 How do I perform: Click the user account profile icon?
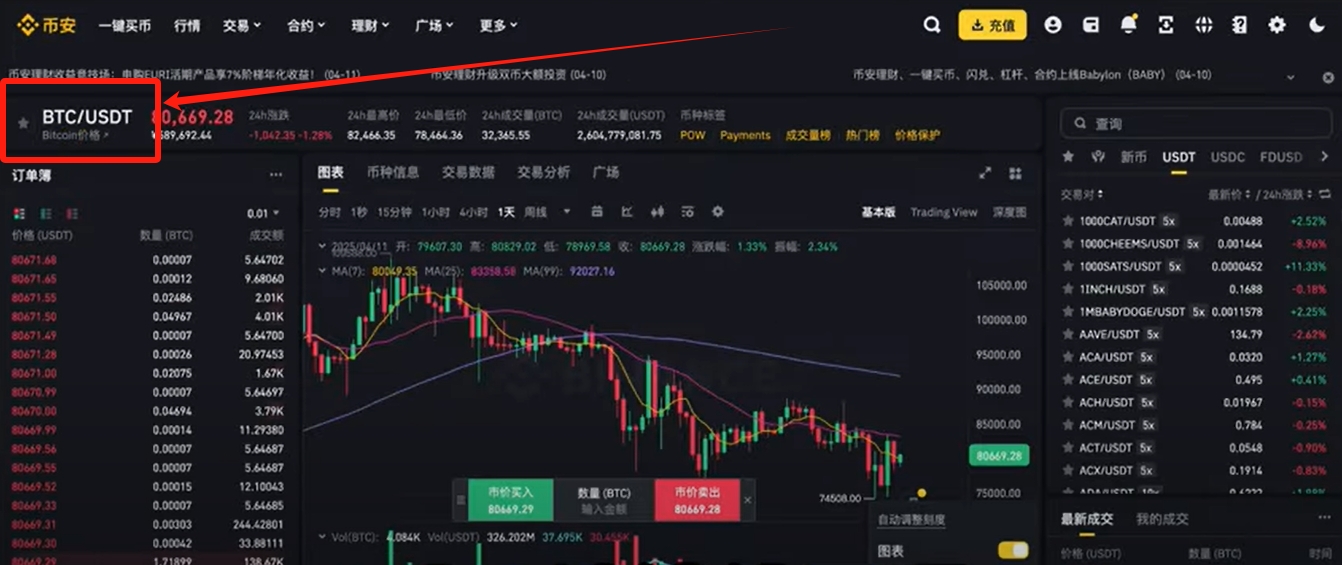pyautogui.click(x=1053, y=25)
